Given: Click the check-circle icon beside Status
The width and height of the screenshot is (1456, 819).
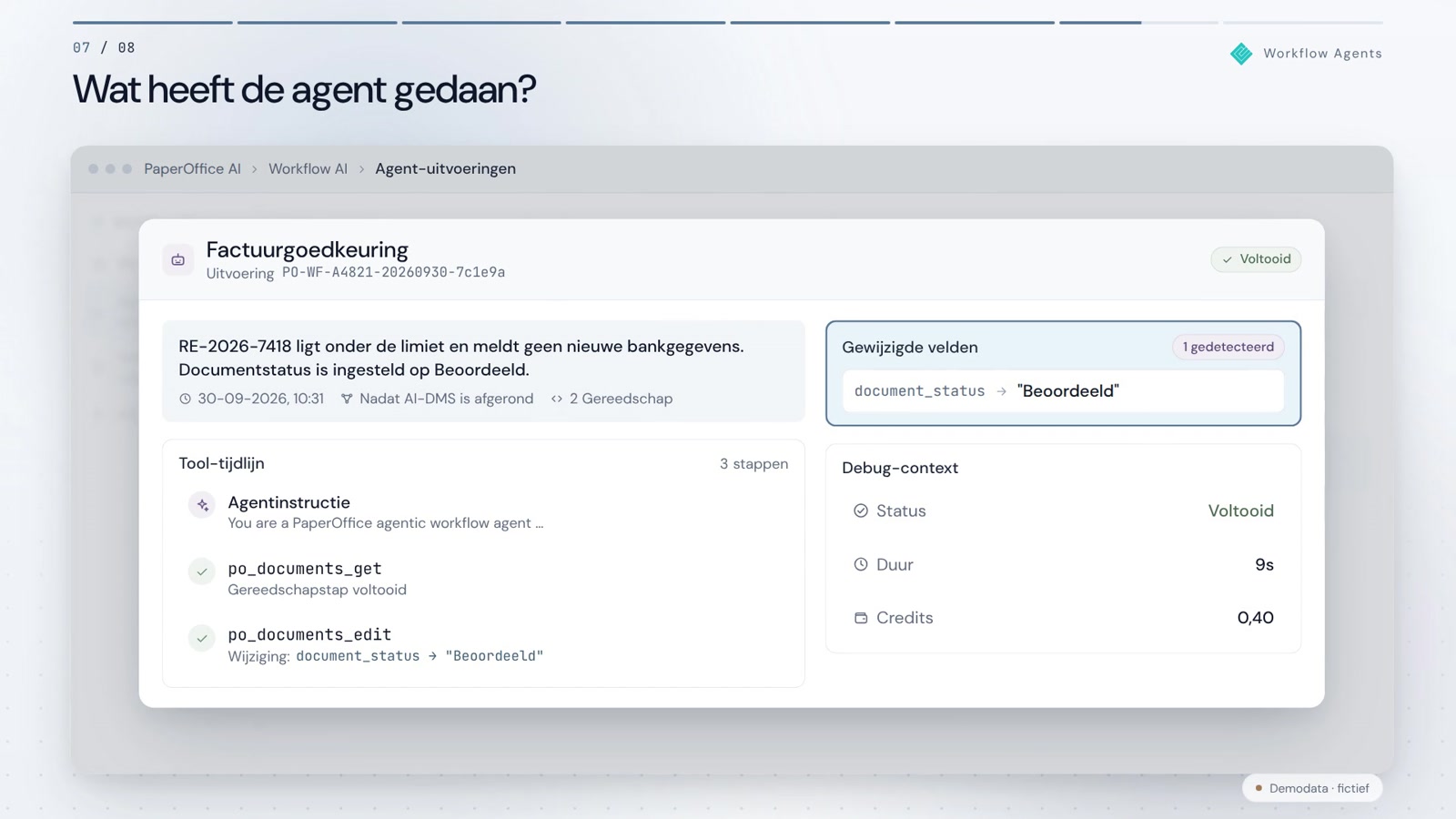Looking at the screenshot, I should point(861,511).
